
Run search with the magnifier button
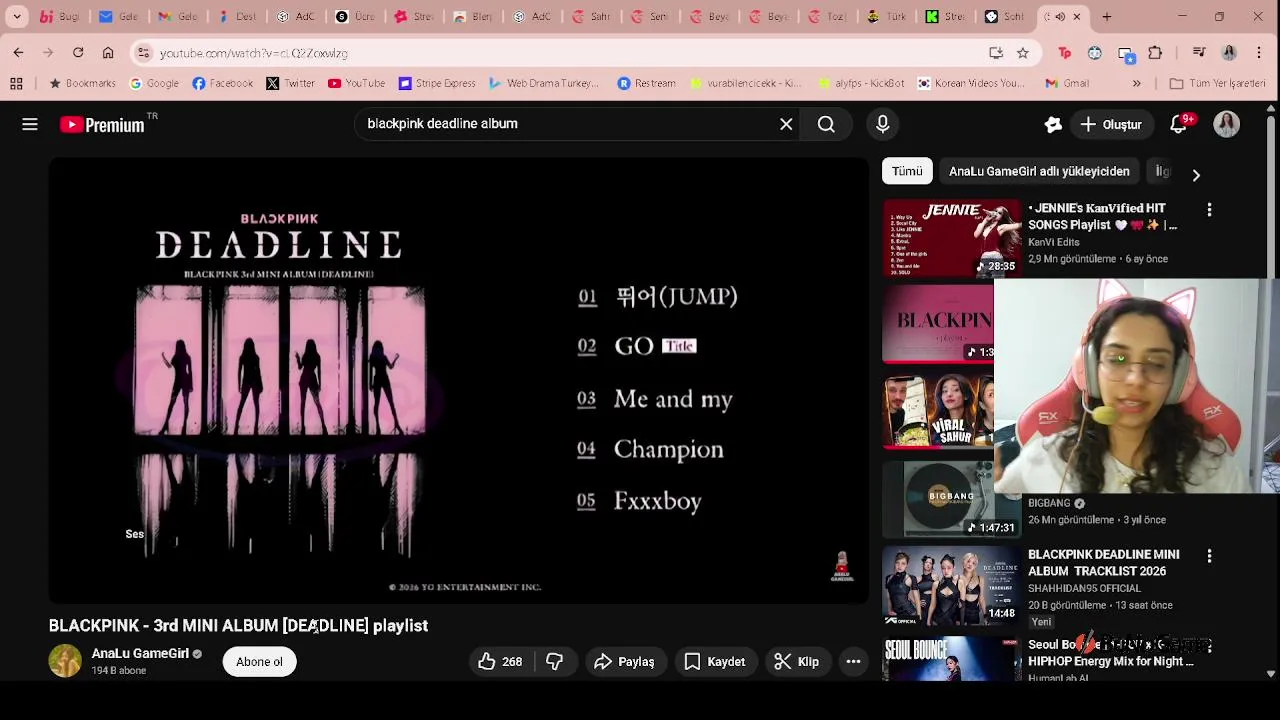pos(826,124)
